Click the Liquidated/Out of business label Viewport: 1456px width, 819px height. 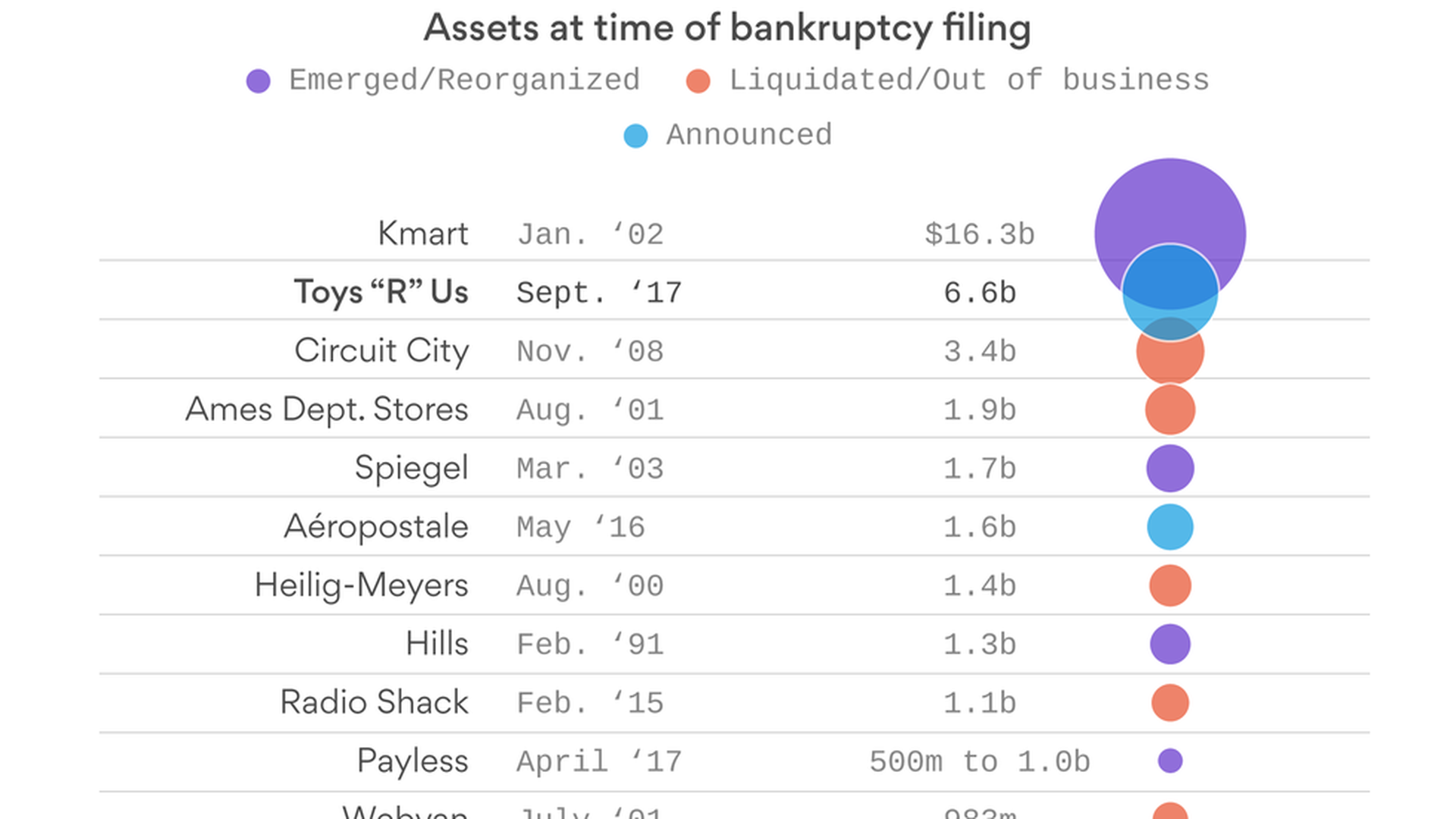pos(968,80)
